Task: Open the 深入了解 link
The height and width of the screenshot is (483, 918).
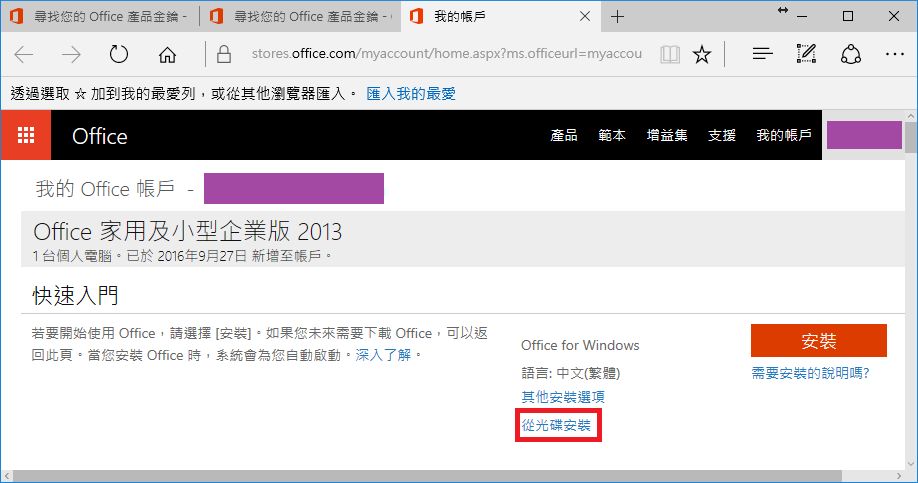Action: 383,355
